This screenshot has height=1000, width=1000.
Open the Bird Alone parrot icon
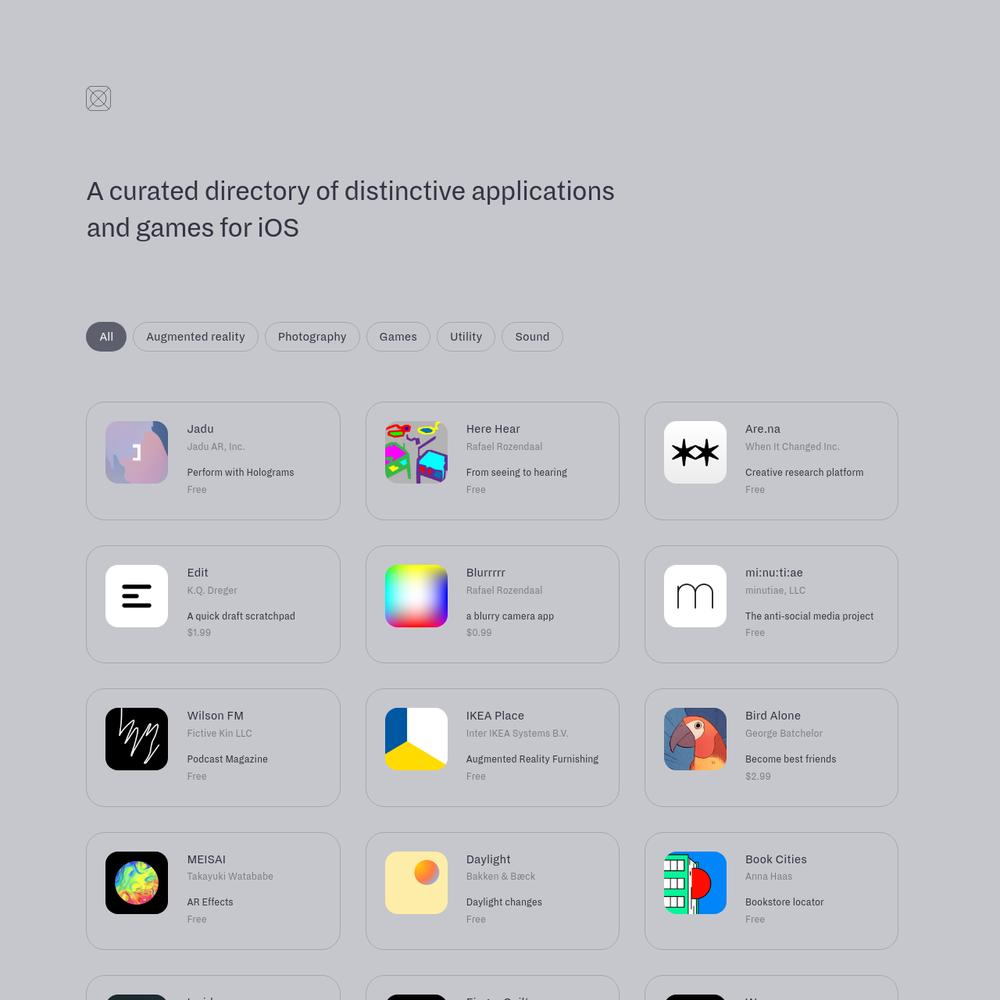695,739
